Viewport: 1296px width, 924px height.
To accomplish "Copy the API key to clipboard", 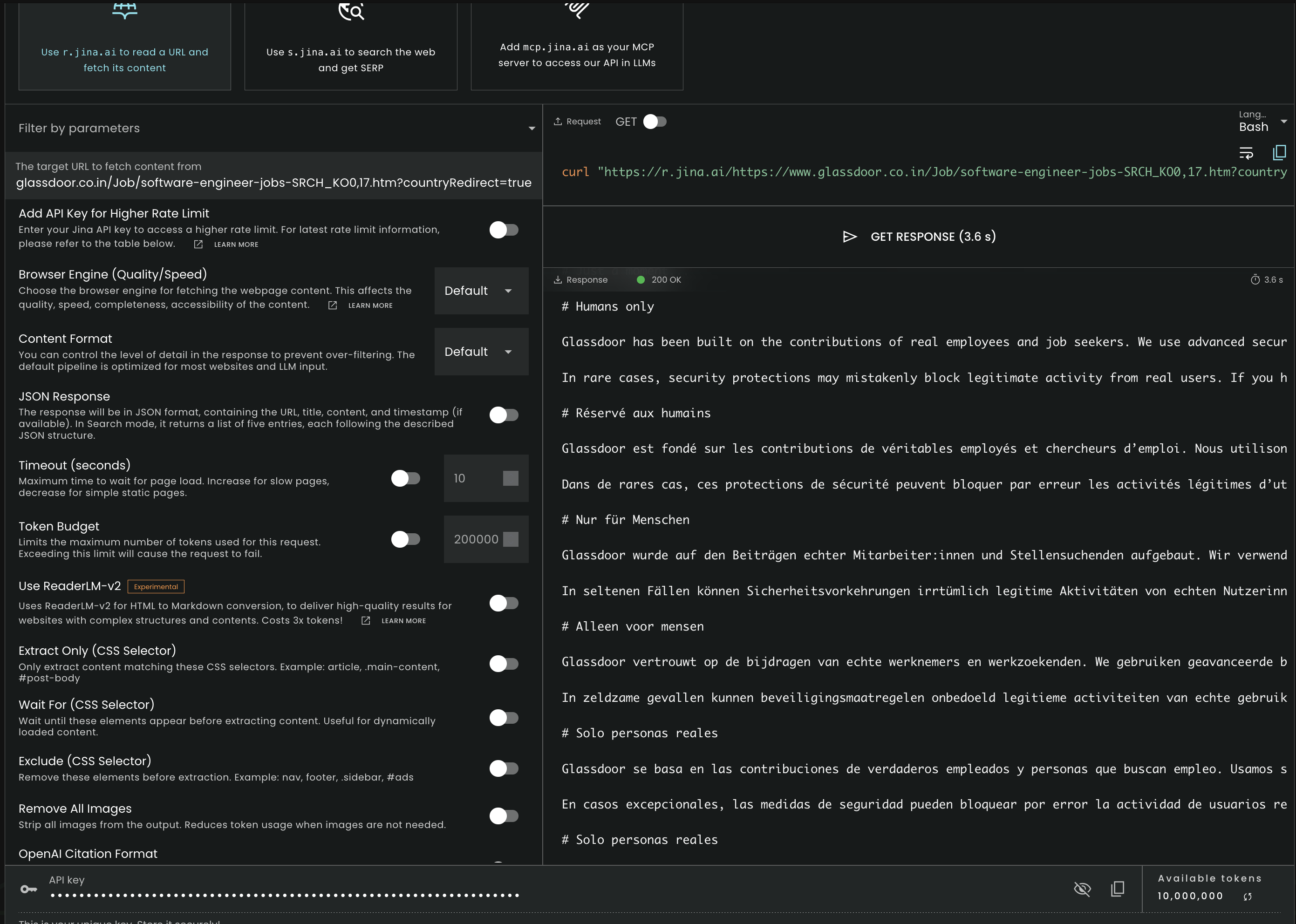I will coord(1117,889).
